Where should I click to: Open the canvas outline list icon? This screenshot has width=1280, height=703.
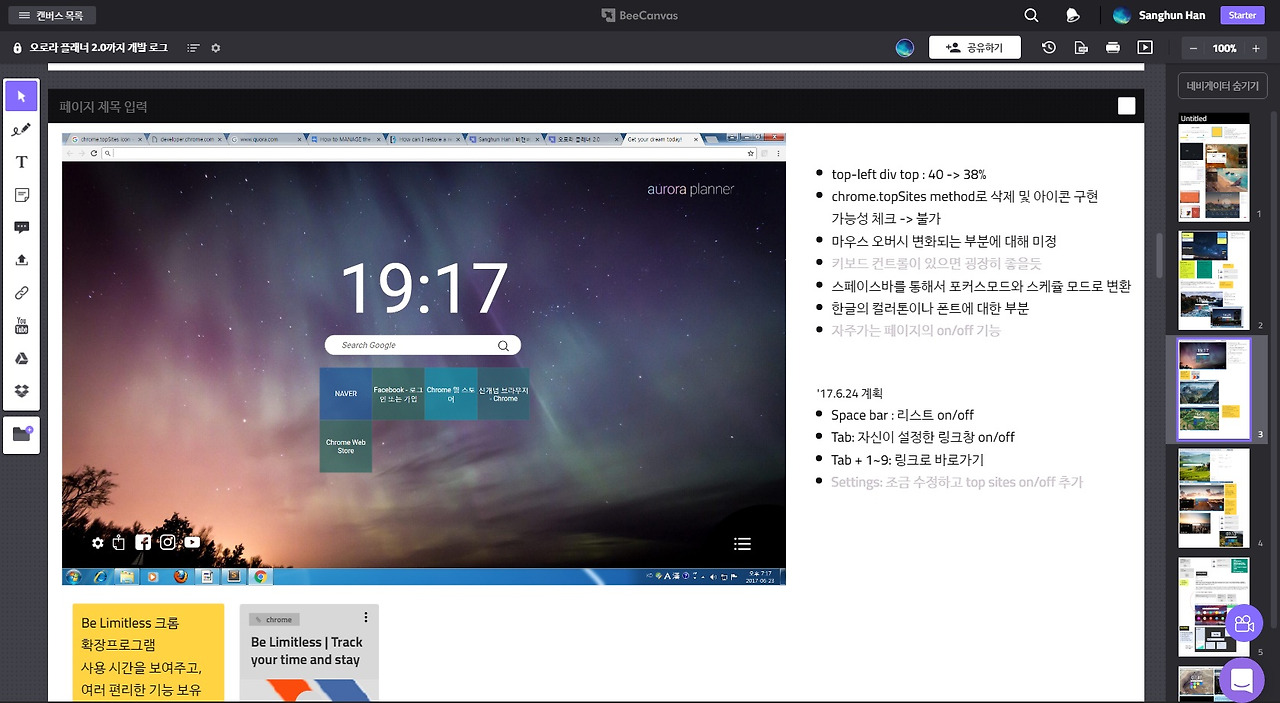click(x=193, y=47)
